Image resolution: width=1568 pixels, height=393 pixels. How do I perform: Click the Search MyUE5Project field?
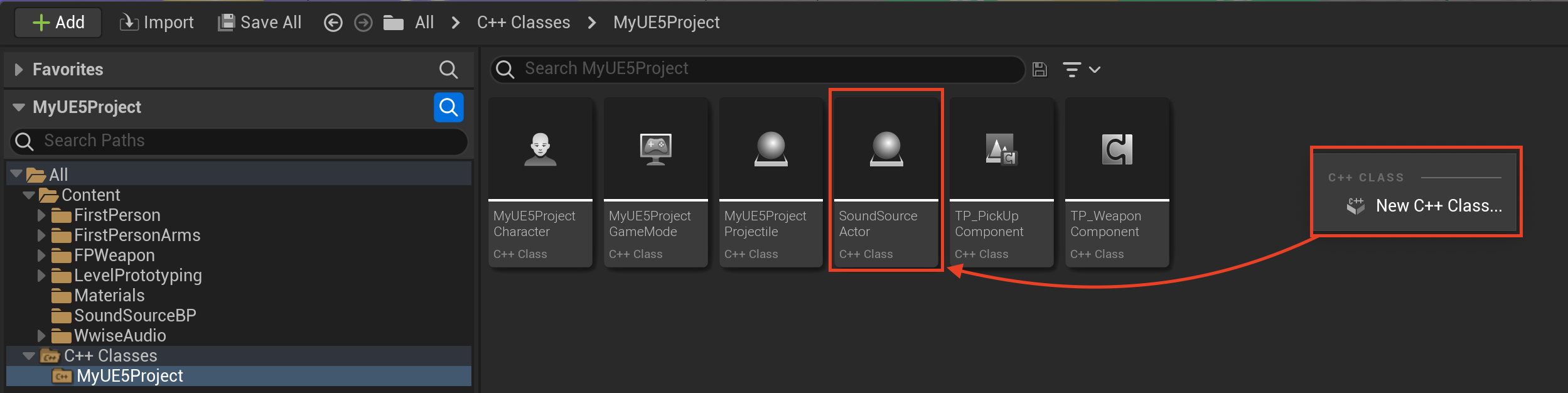coord(758,69)
